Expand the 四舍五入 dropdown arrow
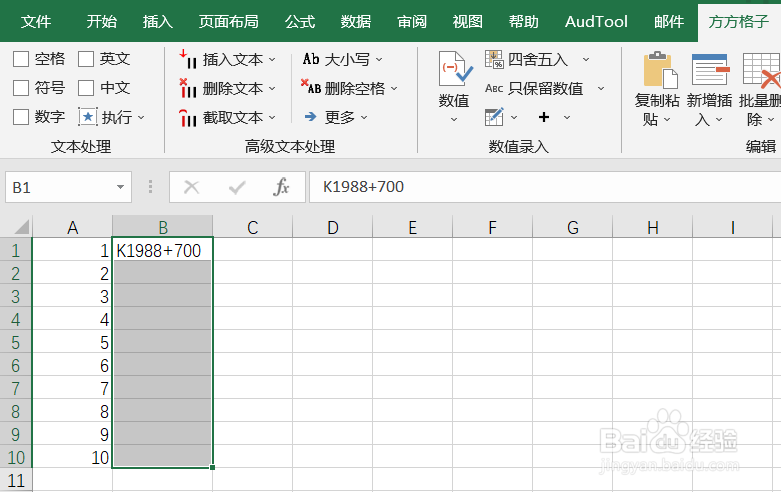781x492 pixels. (x=586, y=59)
